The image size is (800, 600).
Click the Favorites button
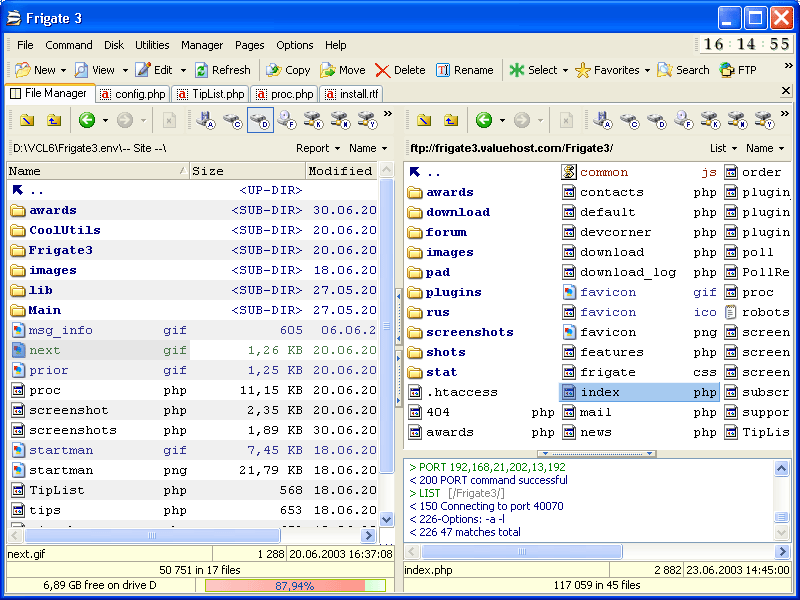click(607, 70)
